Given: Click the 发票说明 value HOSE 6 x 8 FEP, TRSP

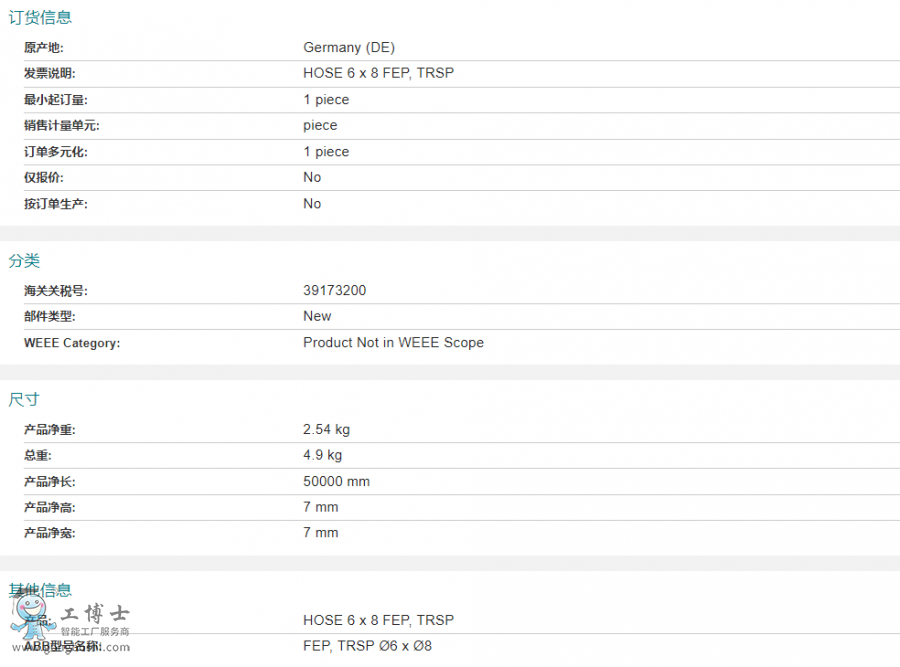Looking at the screenshot, I should (x=378, y=73).
